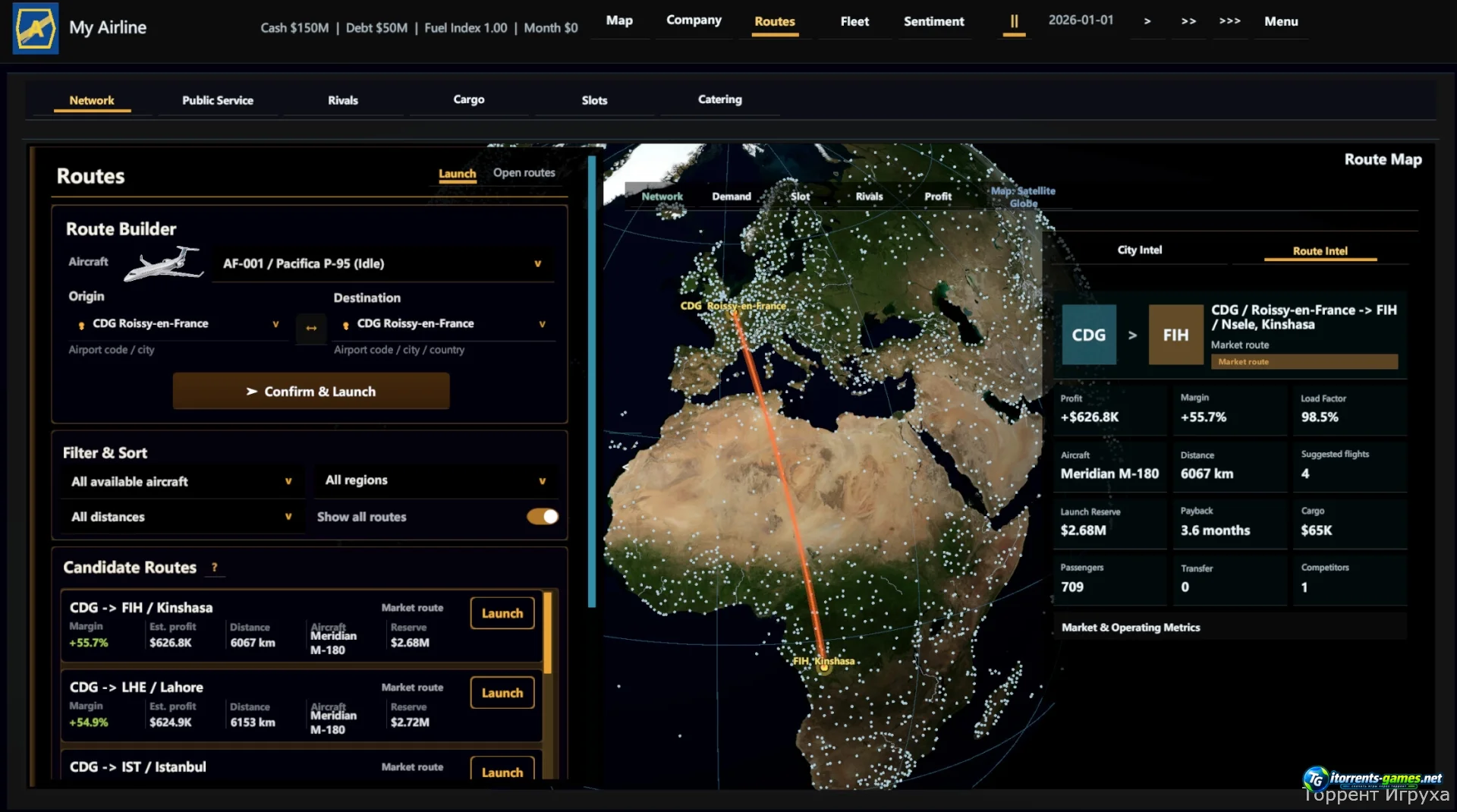Switch map mode via Map: Satellite Globe
Image resolution: width=1457 pixels, height=812 pixels.
pos(1023,197)
